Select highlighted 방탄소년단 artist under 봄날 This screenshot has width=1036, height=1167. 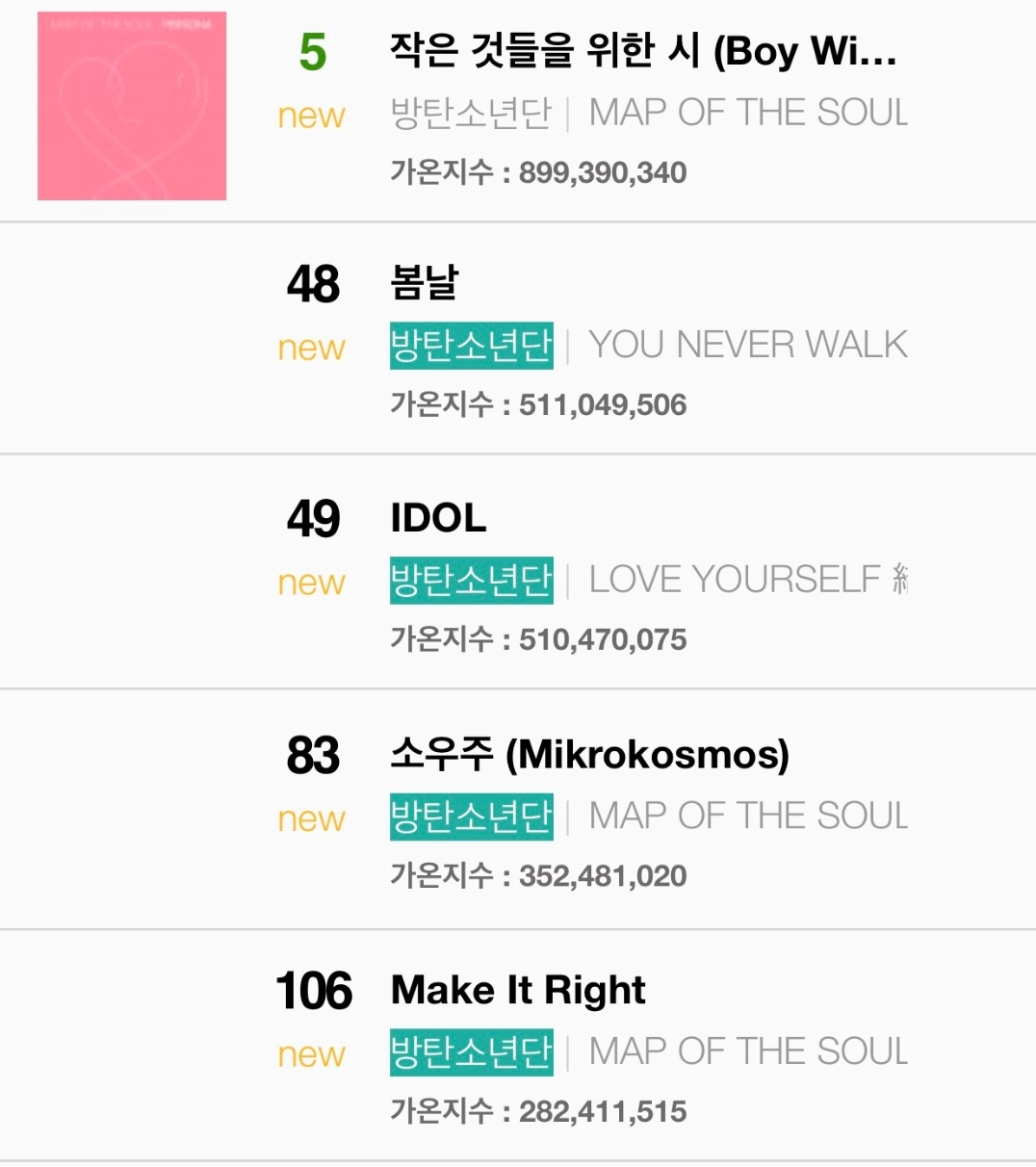pyautogui.click(x=471, y=346)
